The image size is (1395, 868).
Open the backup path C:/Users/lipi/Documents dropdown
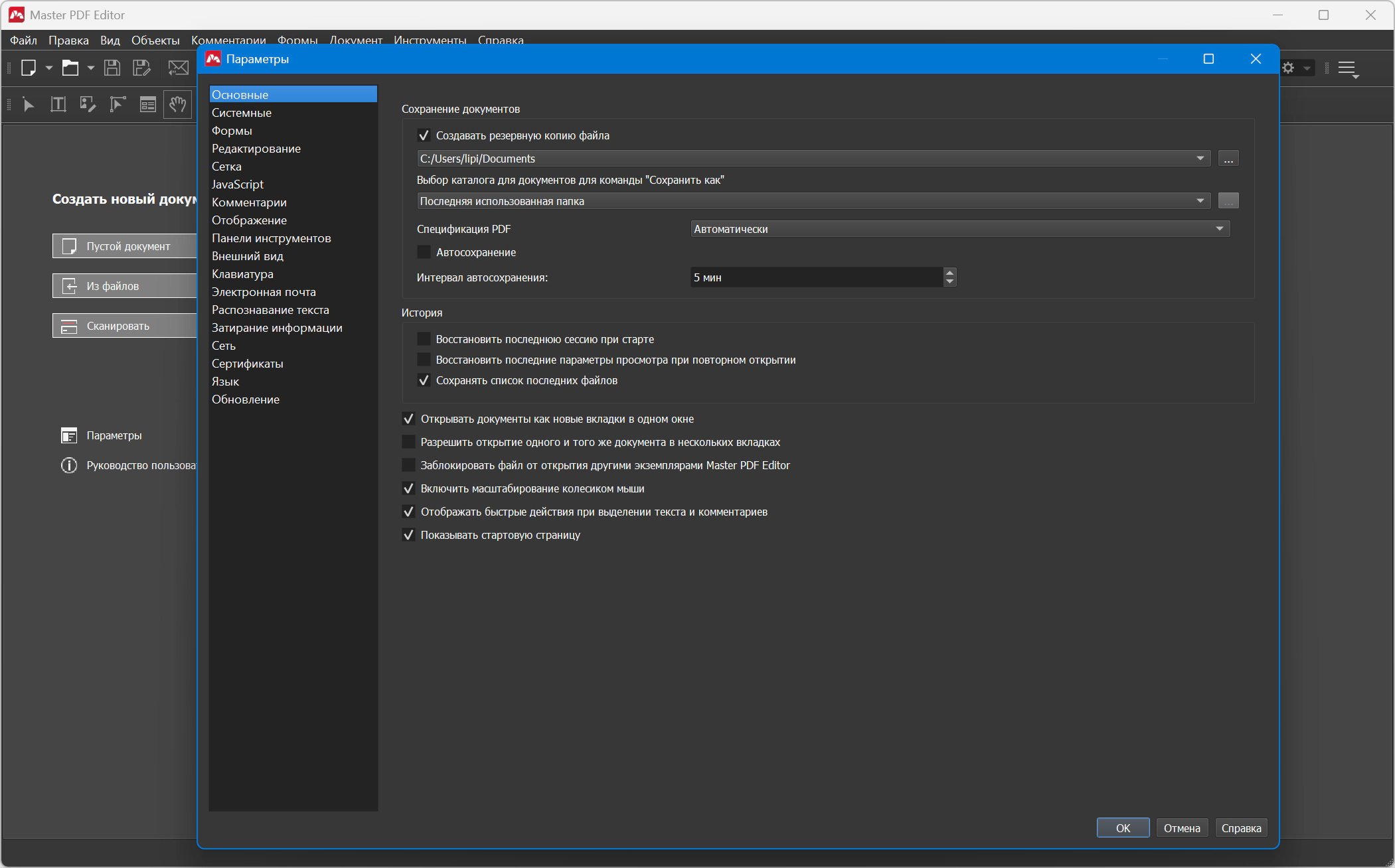[x=813, y=159]
